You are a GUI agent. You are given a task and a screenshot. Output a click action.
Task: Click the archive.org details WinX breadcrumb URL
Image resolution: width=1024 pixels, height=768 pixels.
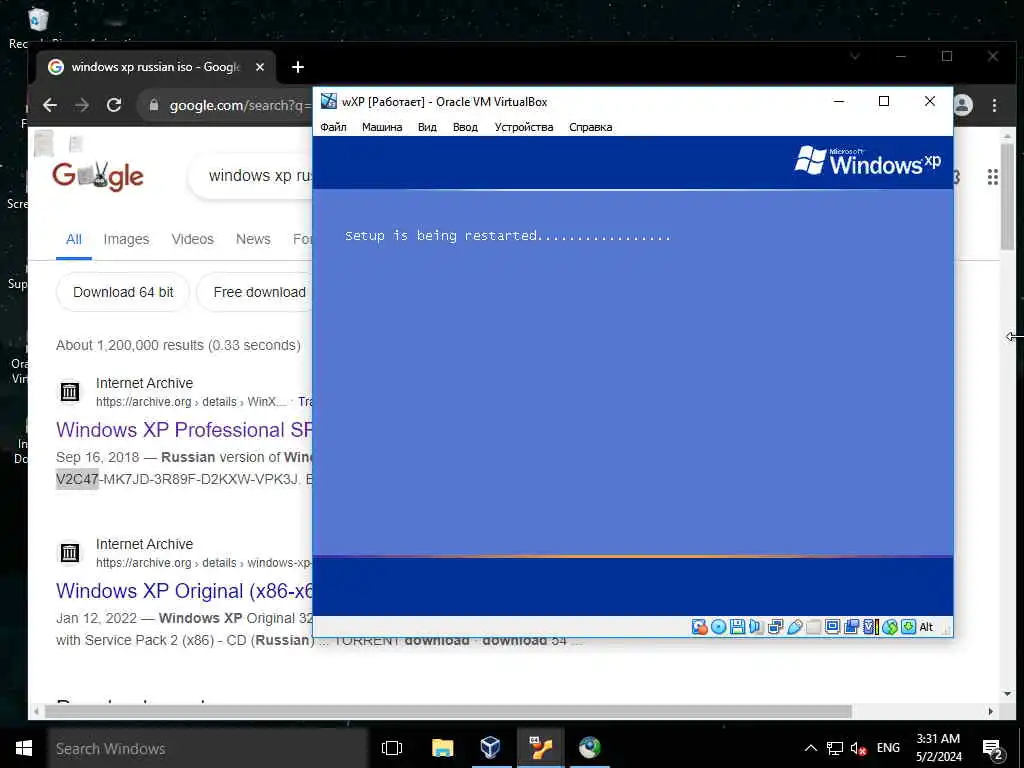pyautogui.click(x=191, y=402)
